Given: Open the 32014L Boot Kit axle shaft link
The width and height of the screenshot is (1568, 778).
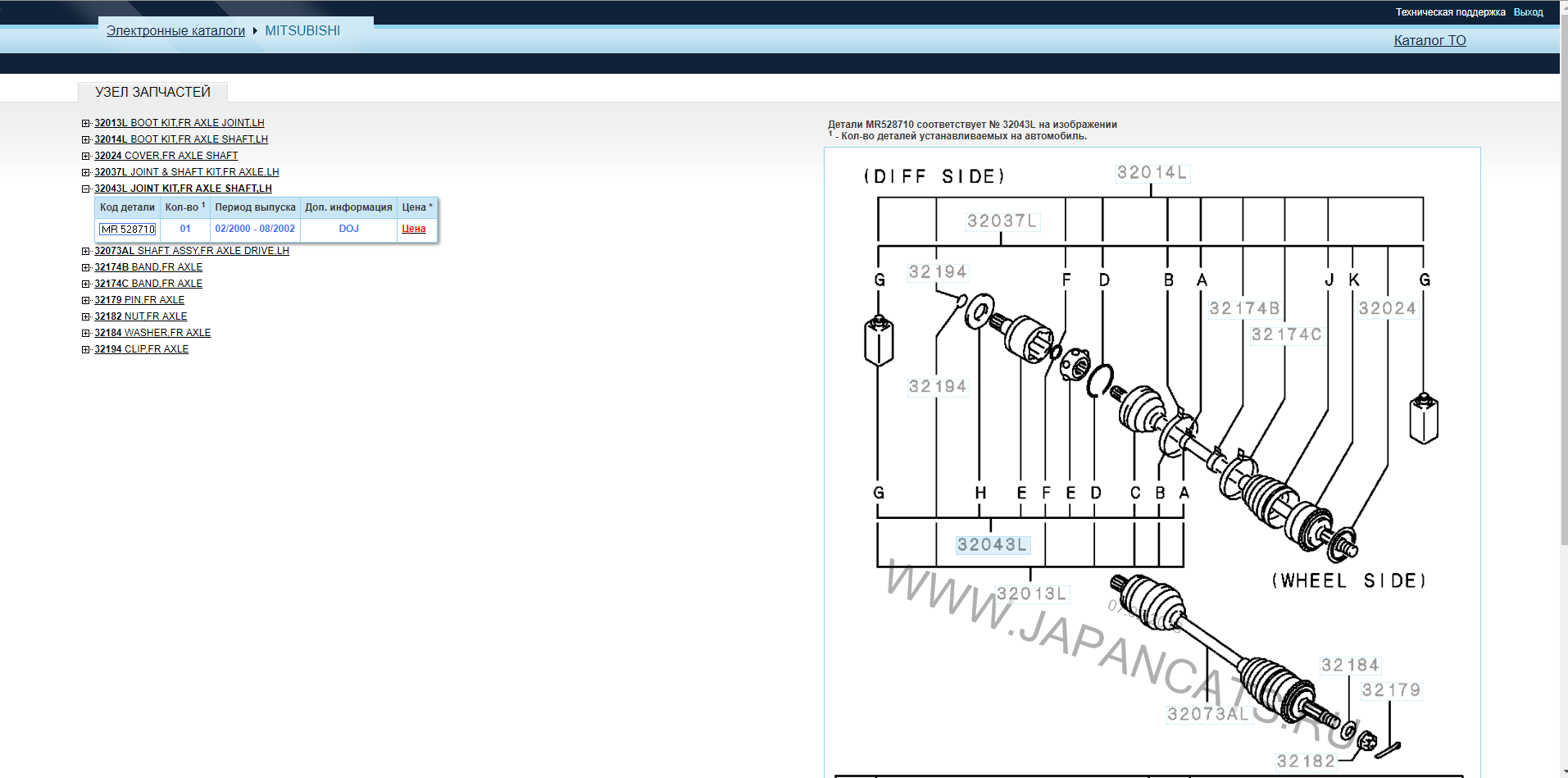Looking at the screenshot, I should click(x=180, y=139).
